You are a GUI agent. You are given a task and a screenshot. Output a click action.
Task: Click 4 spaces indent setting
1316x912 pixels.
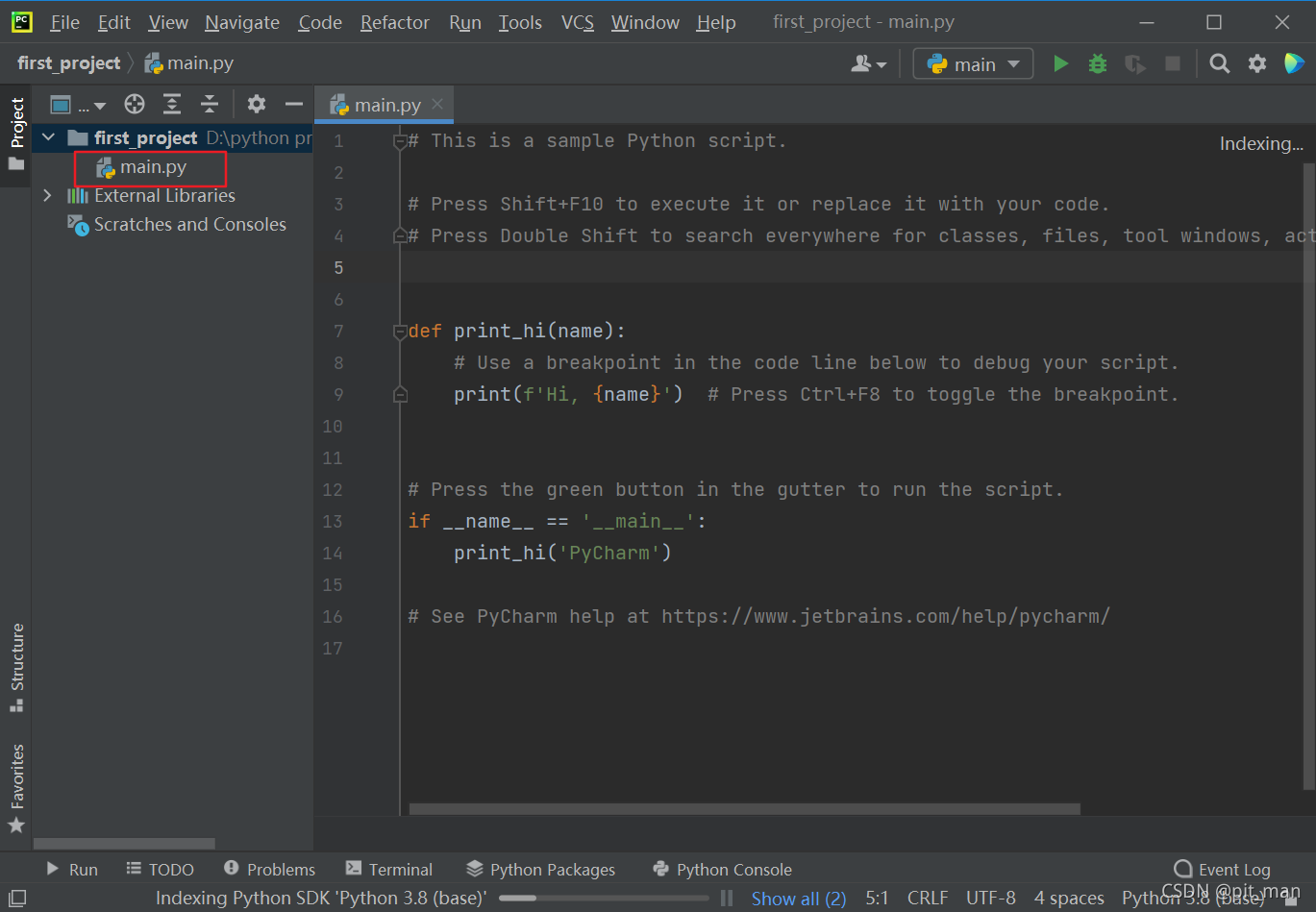tap(1069, 899)
